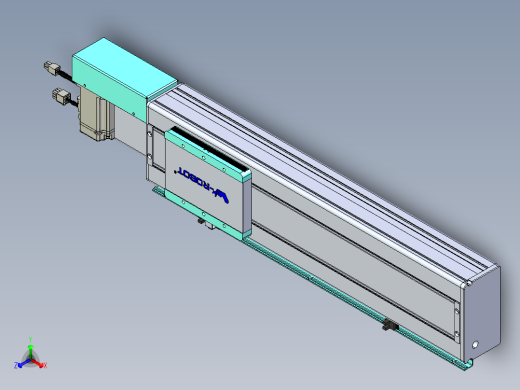Click the green Y axis of the orientation triad

[30, 350]
